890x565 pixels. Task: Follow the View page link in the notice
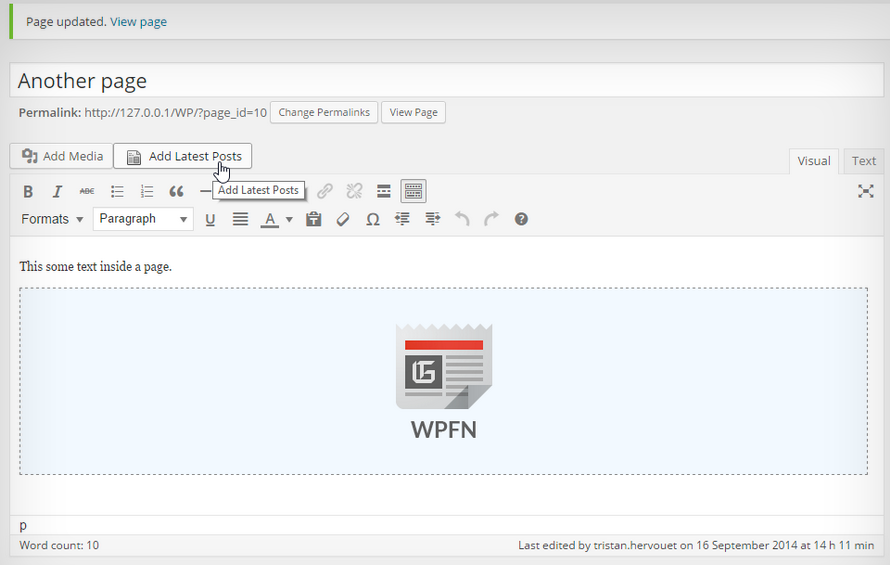[138, 22]
